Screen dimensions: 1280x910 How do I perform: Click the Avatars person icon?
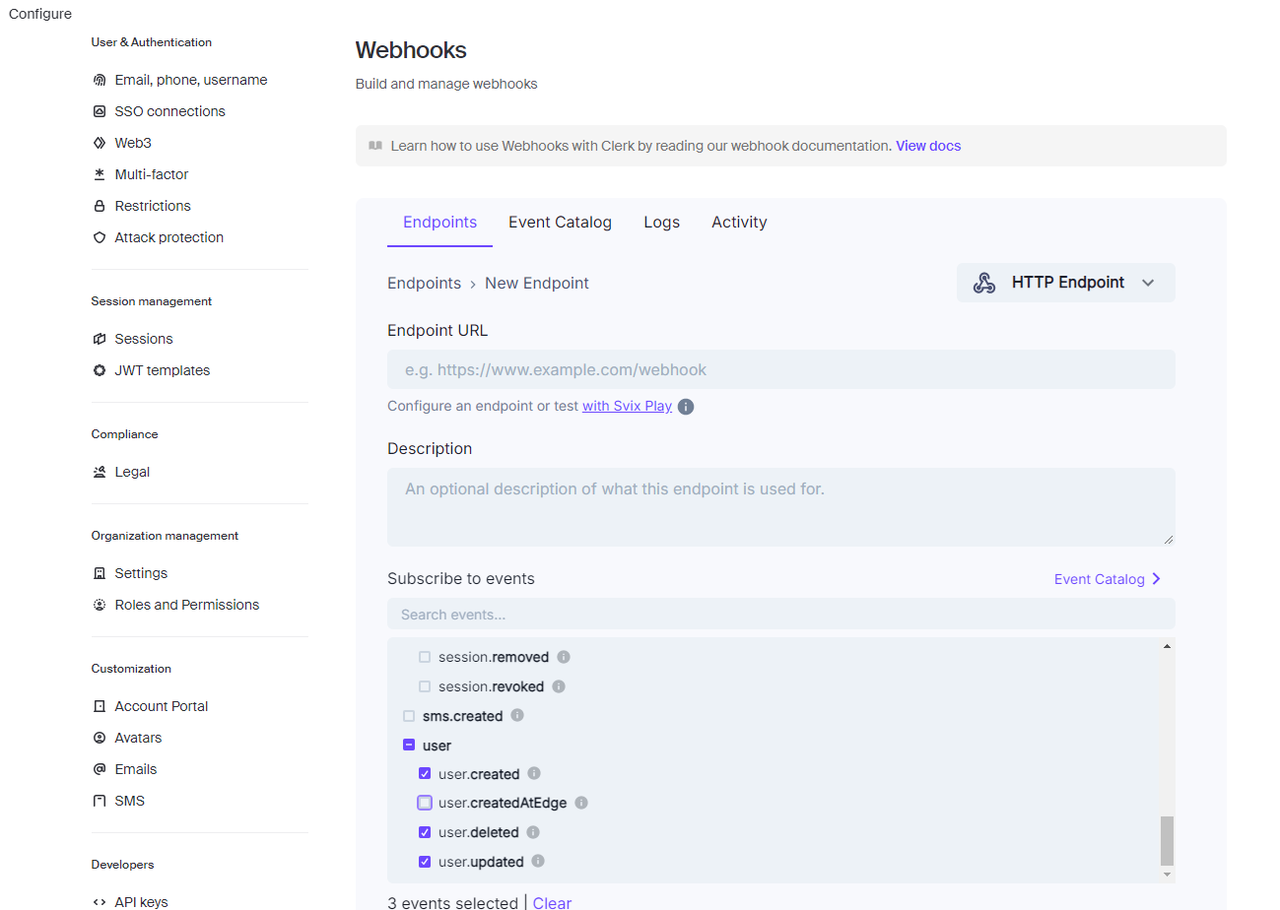pos(99,738)
